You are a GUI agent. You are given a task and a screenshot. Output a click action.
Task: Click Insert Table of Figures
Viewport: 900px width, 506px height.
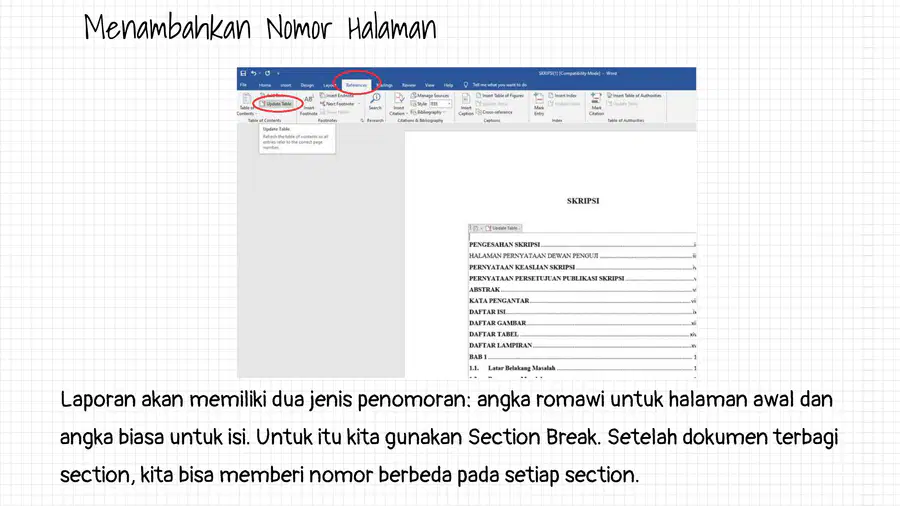pos(500,95)
